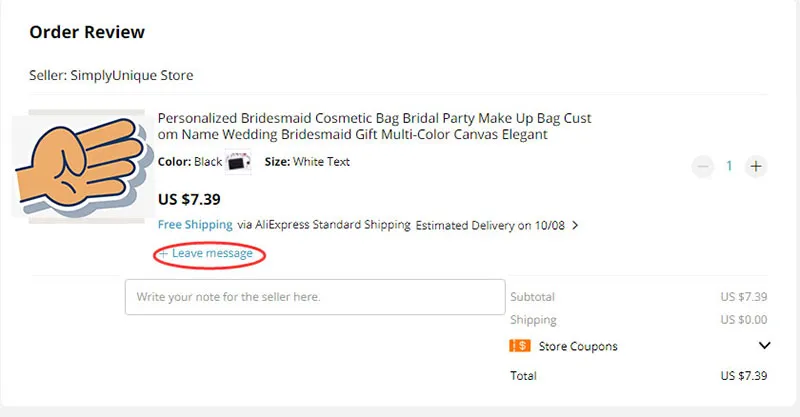The height and width of the screenshot is (417, 800).
Task: Open the SimplyUnique Store seller name
Action: (x=132, y=75)
